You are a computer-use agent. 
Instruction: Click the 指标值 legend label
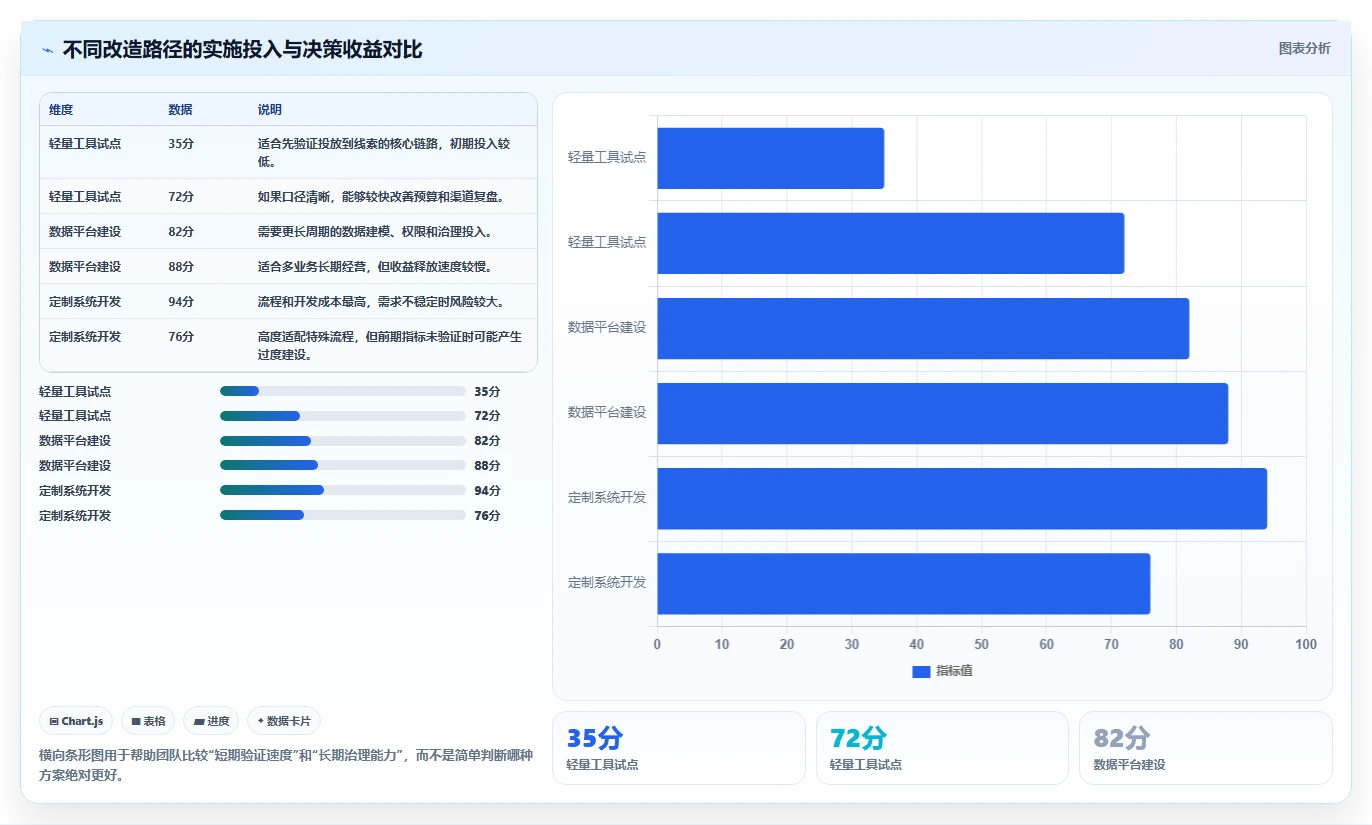tap(954, 671)
